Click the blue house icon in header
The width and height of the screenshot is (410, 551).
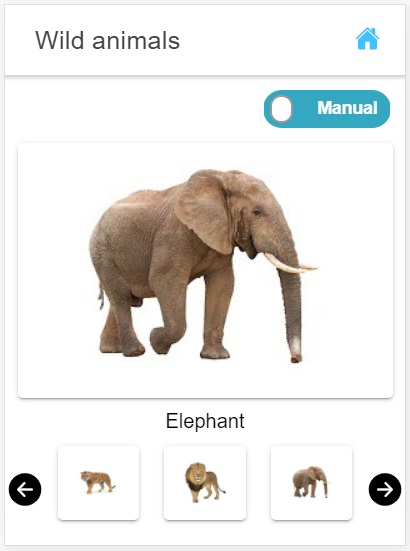pos(367,39)
